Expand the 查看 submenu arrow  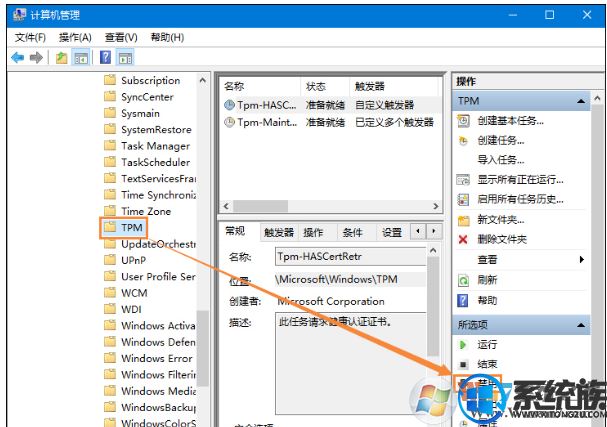[581, 260]
